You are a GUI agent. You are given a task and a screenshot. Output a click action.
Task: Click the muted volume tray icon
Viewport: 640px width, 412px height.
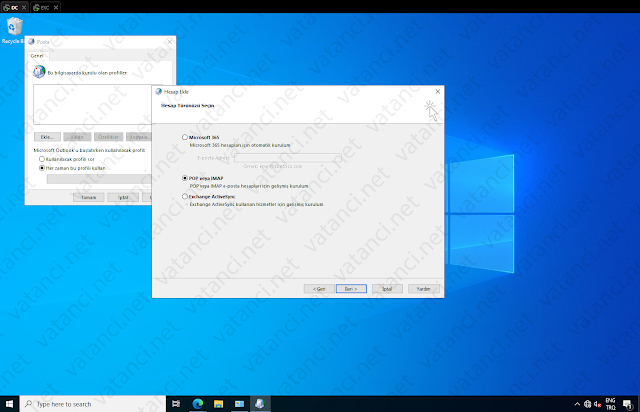point(598,404)
